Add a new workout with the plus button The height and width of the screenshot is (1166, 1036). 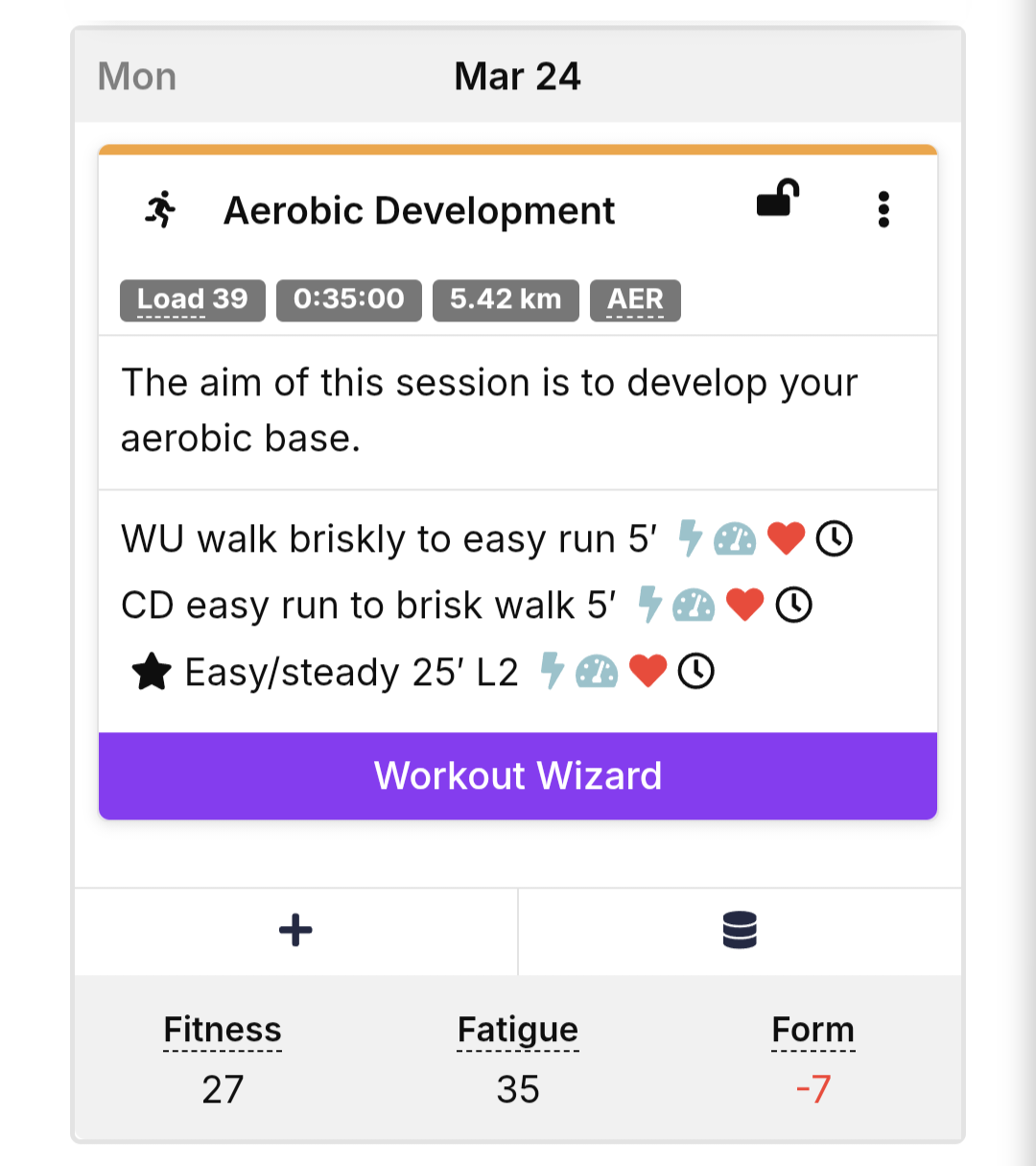point(295,930)
